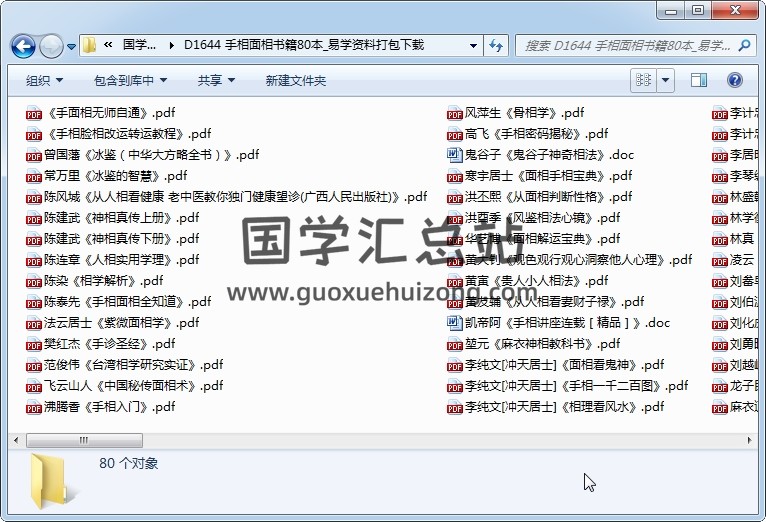Click the 国学... breadcrumb in address bar

139,45
